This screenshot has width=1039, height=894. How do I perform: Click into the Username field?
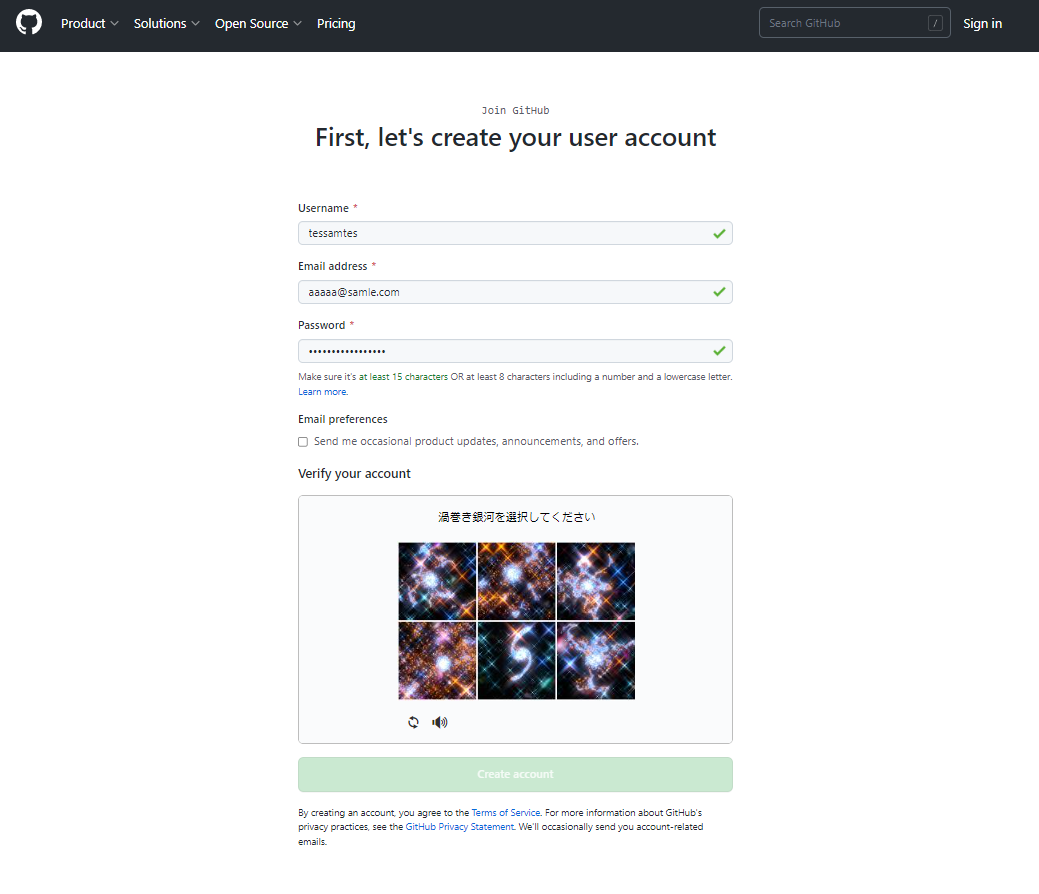(x=516, y=233)
